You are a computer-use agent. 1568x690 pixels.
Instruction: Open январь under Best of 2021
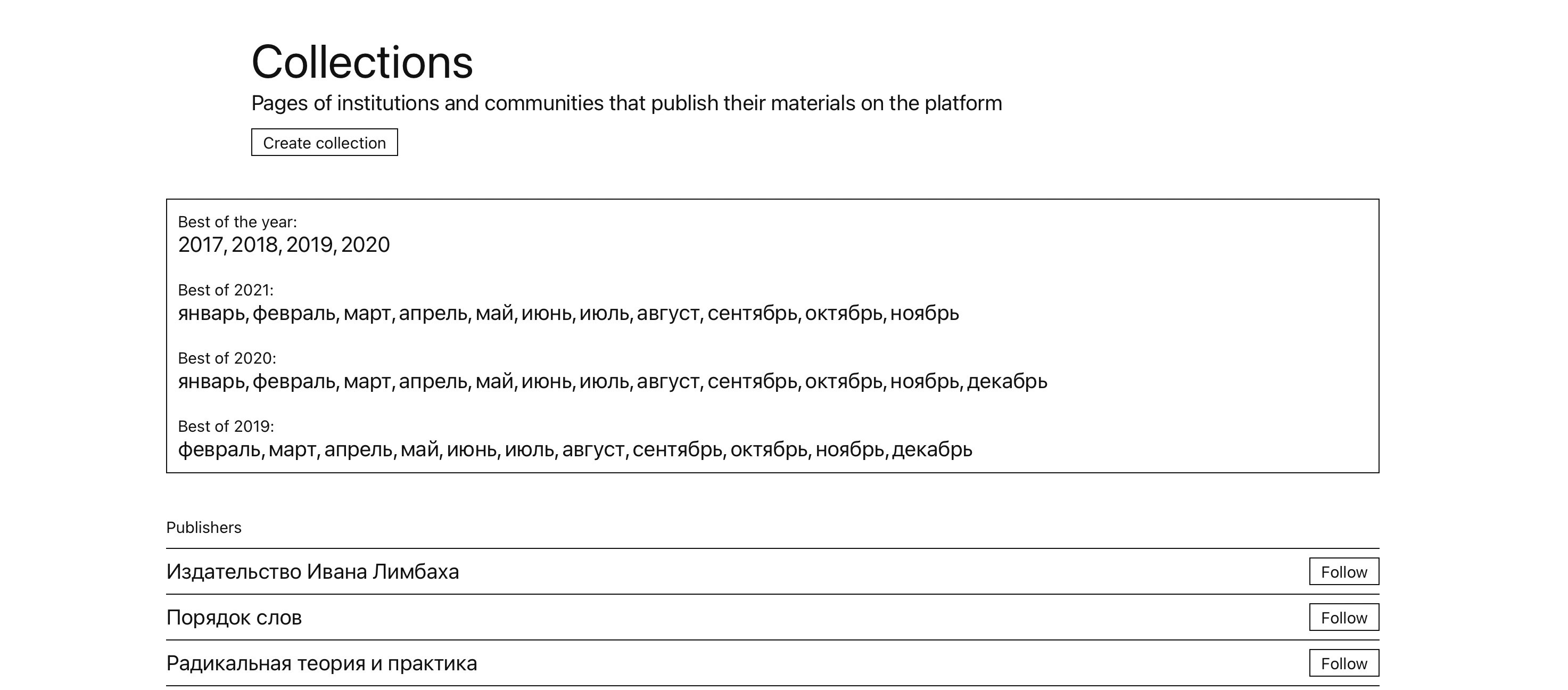[211, 313]
